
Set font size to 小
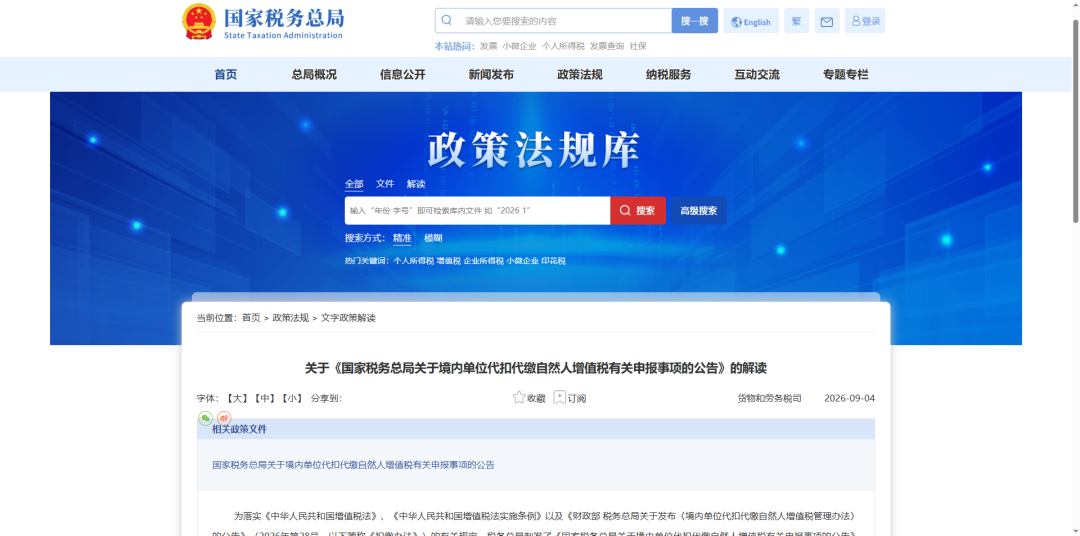pyautogui.click(x=292, y=398)
